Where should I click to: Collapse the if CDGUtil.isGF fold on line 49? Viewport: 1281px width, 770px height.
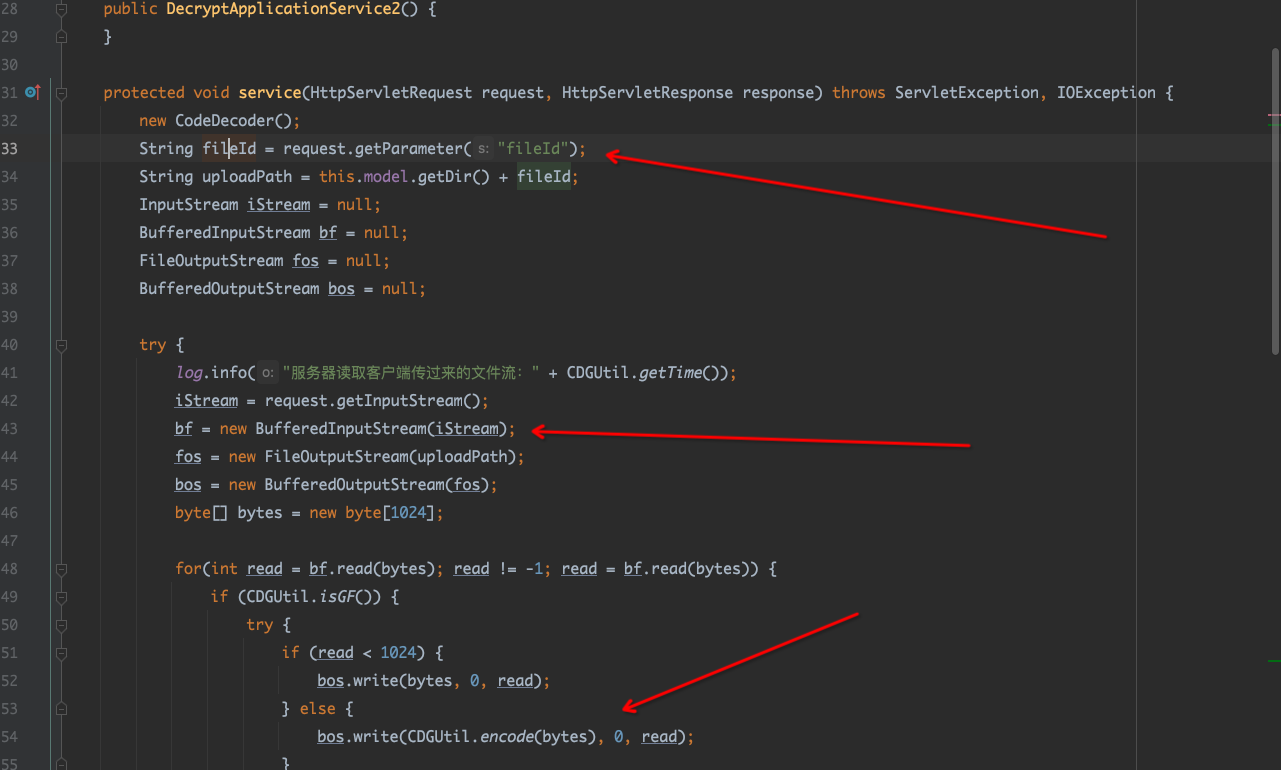pyautogui.click(x=62, y=597)
